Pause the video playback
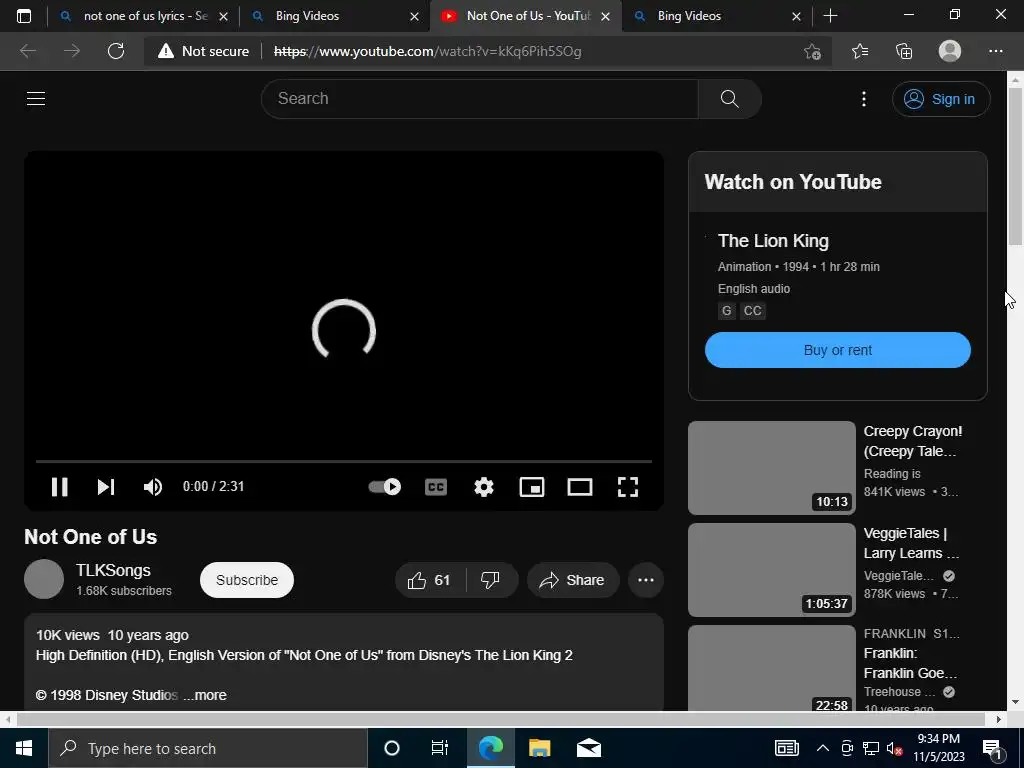The width and height of the screenshot is (1024, 768). click(59, 487)
